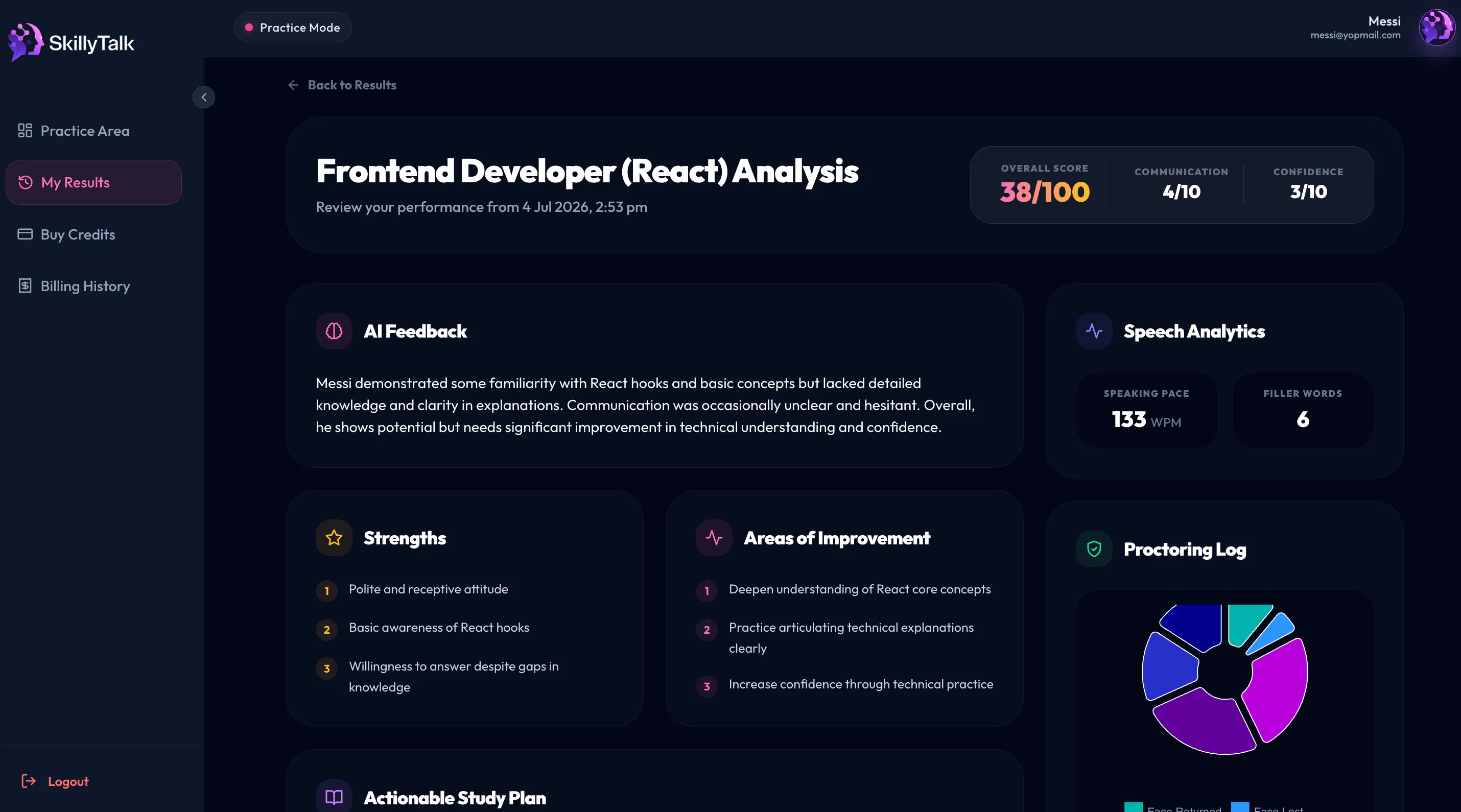Click the Practice Mode pill
This screenshot has width=1461, height=812.
coord(293,27)
